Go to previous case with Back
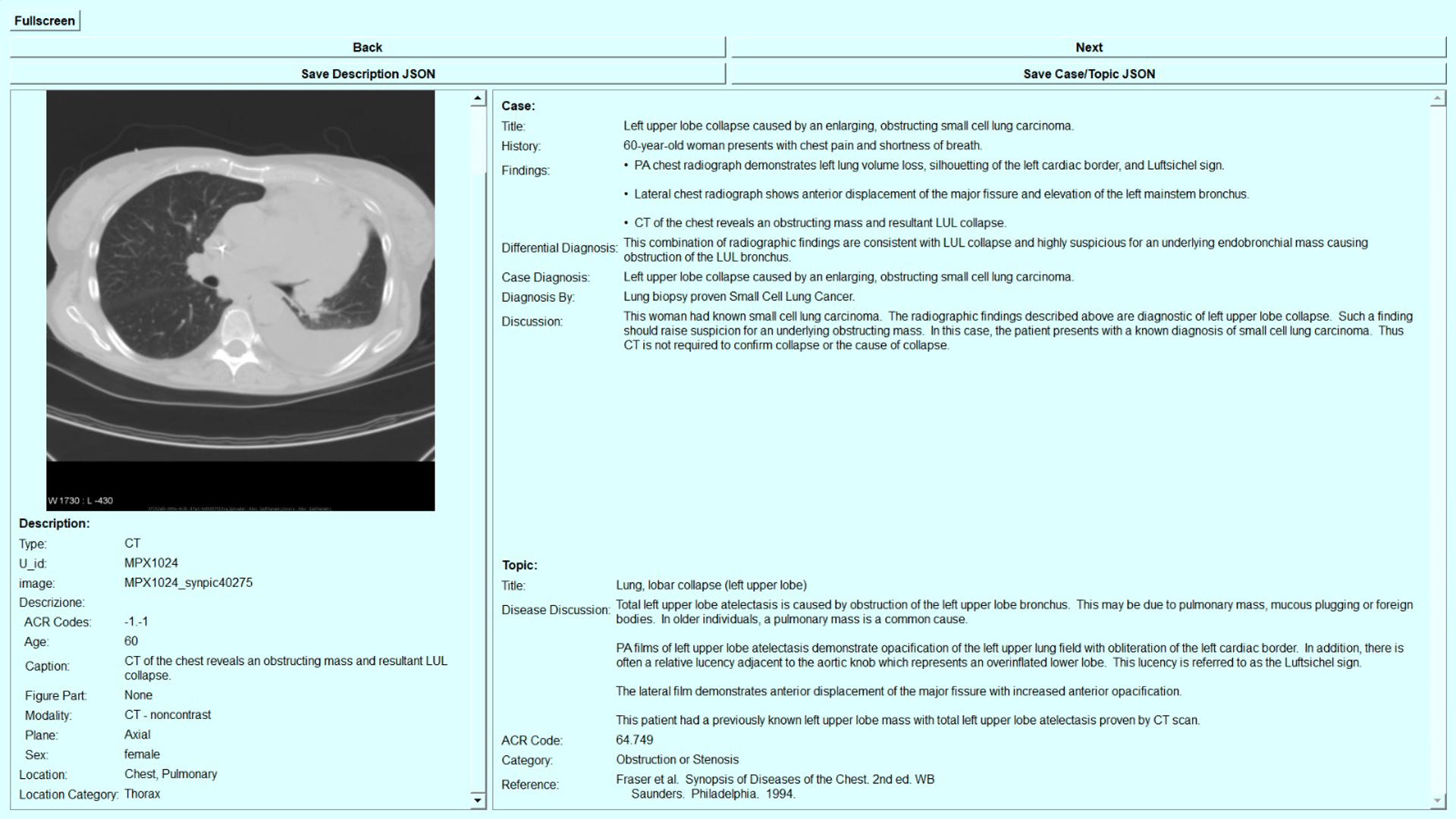This screenshot has width=1456, height=819. 367,47
